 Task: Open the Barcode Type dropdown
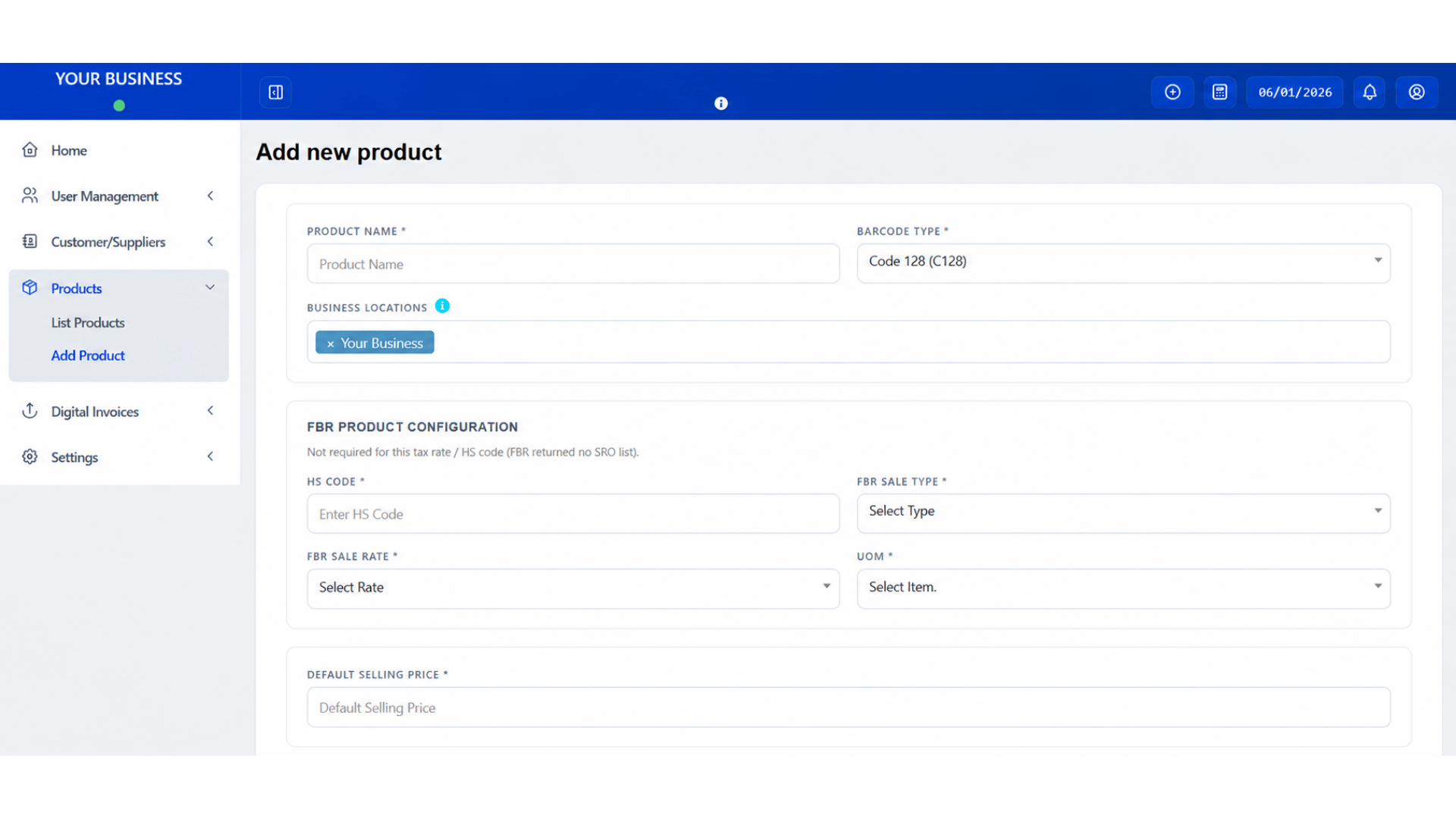pyautogui.click(x=1123, y=263)
